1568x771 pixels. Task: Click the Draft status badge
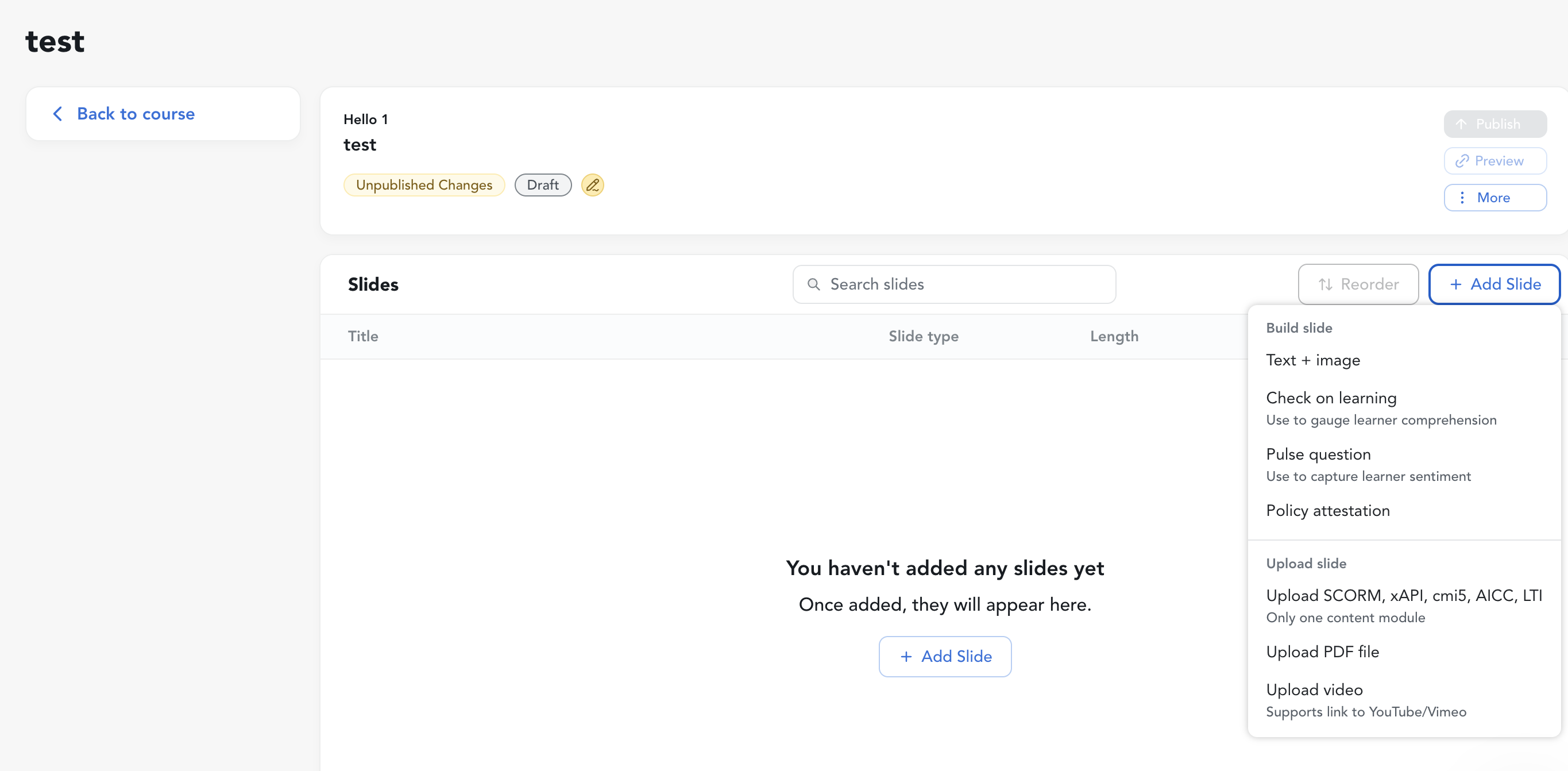click(542, 185)
